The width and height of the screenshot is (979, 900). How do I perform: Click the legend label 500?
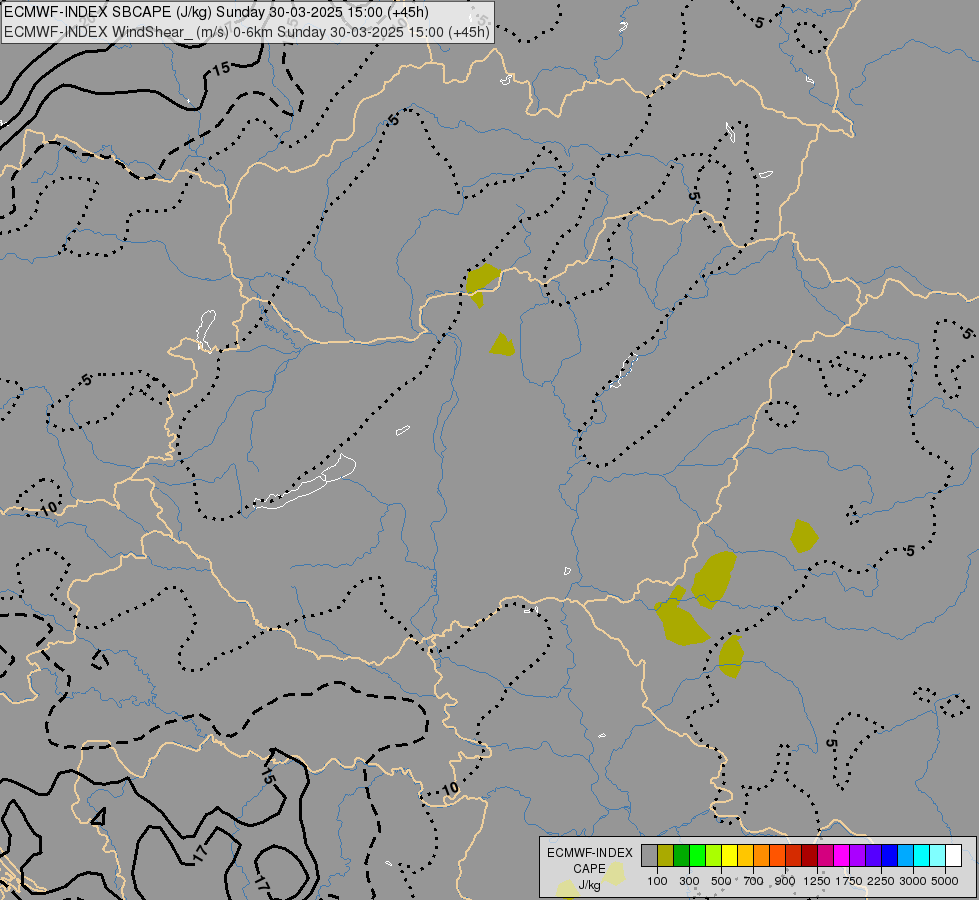click(x=721, y=881)
